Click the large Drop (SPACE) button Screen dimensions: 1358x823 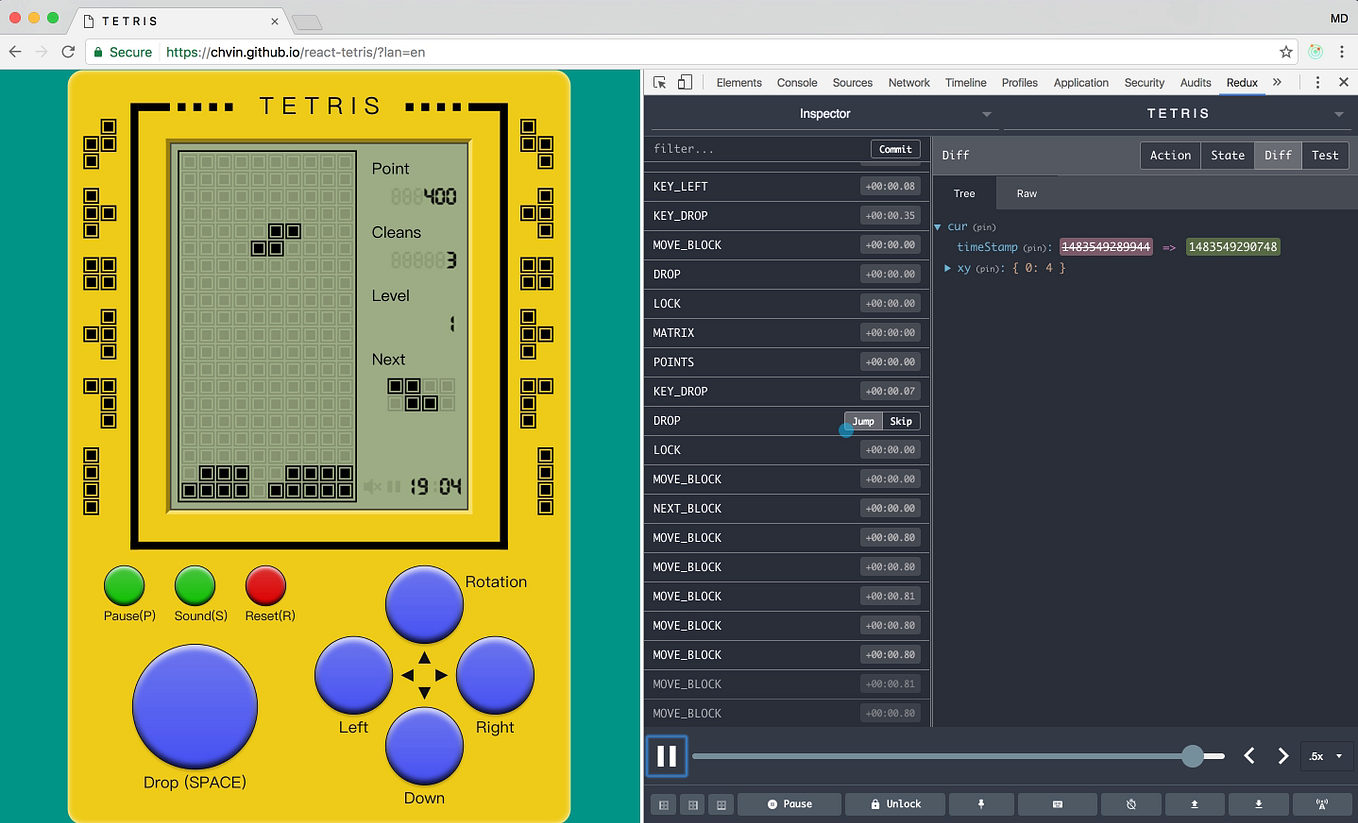coord(195,707)
